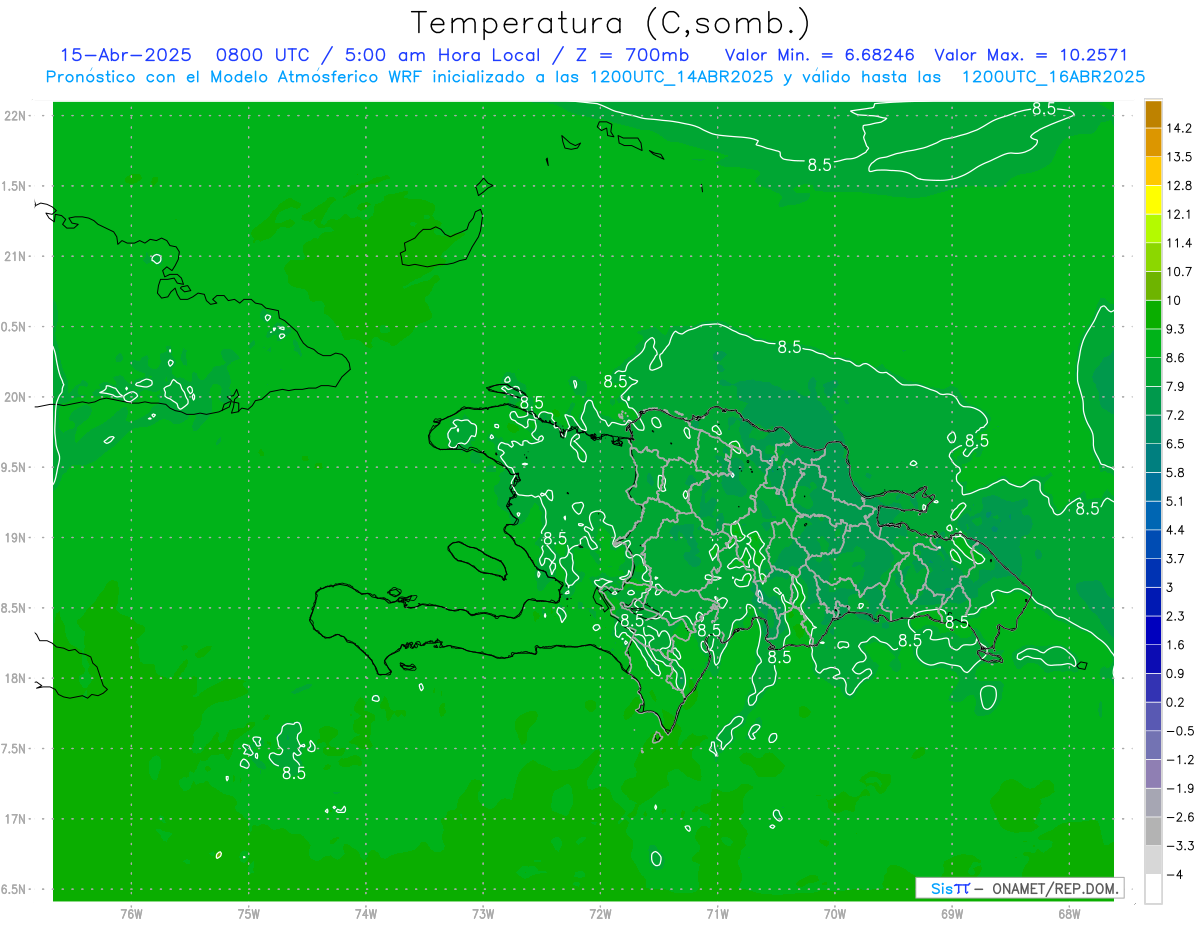Viewport: 1200px width, 927px height.
Task: Click the longitude axis label '69W'
Action: tap(952, 914)
